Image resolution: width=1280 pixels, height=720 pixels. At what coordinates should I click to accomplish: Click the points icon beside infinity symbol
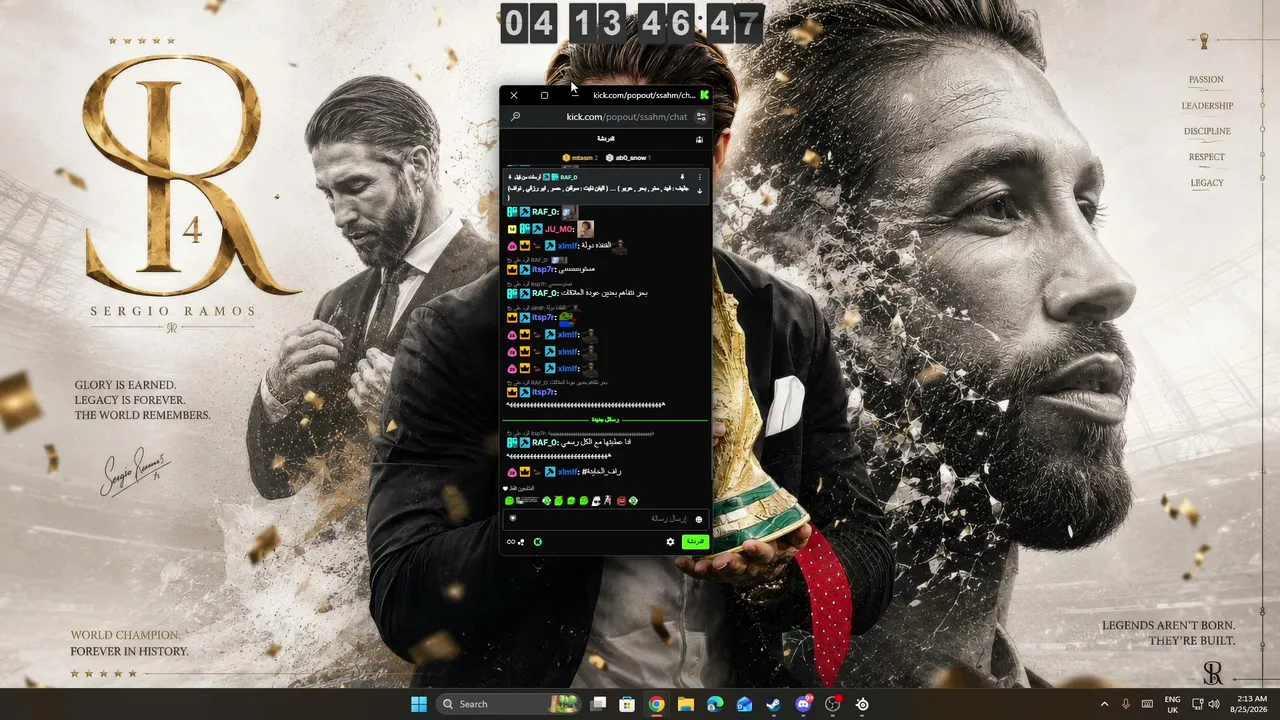[x=521, y=542]
